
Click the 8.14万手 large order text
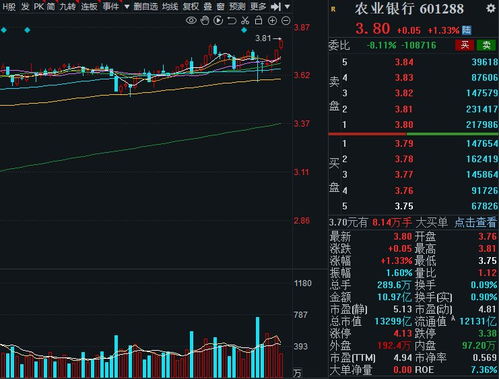click(392, 222)
